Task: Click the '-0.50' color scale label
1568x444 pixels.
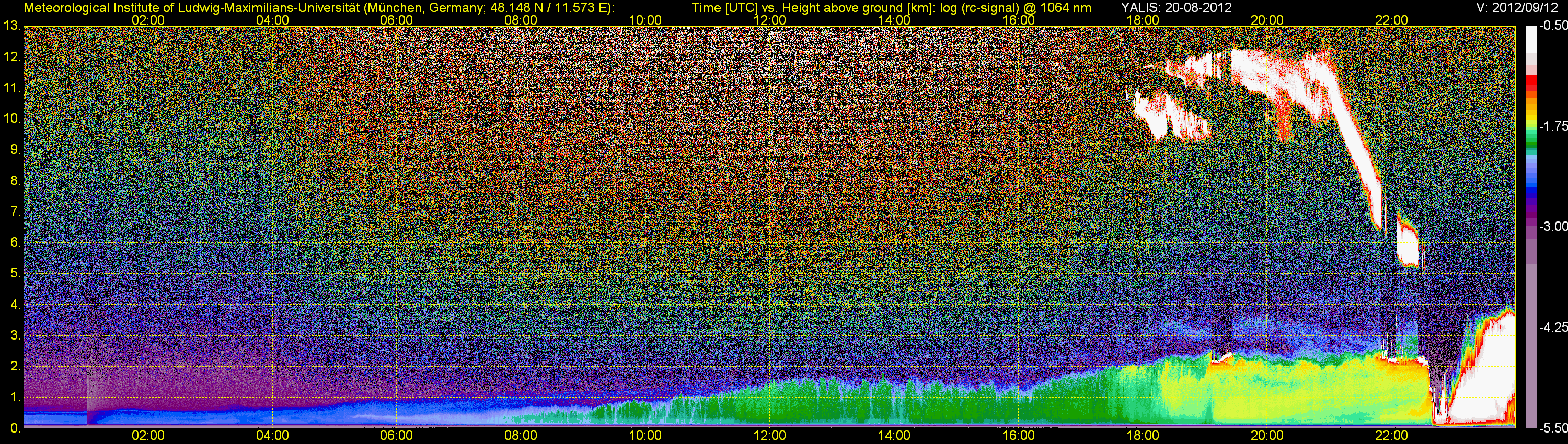Action: point(1553,26)
